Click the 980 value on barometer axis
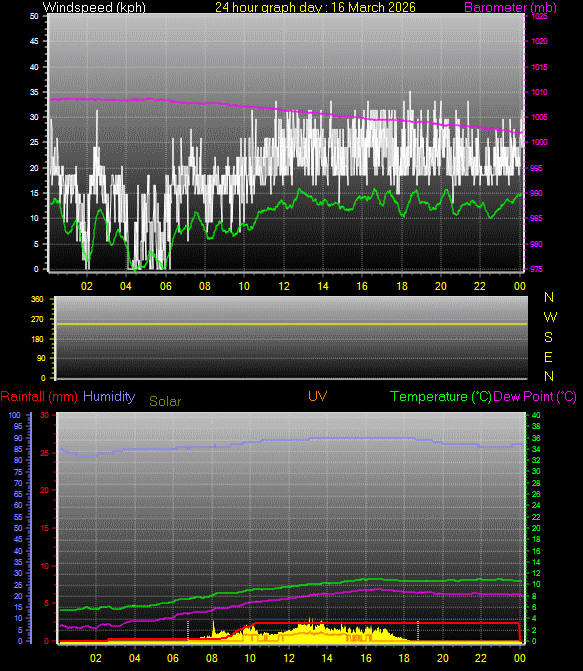The height and width of the screenshot is (671, 583). (536, 244)
